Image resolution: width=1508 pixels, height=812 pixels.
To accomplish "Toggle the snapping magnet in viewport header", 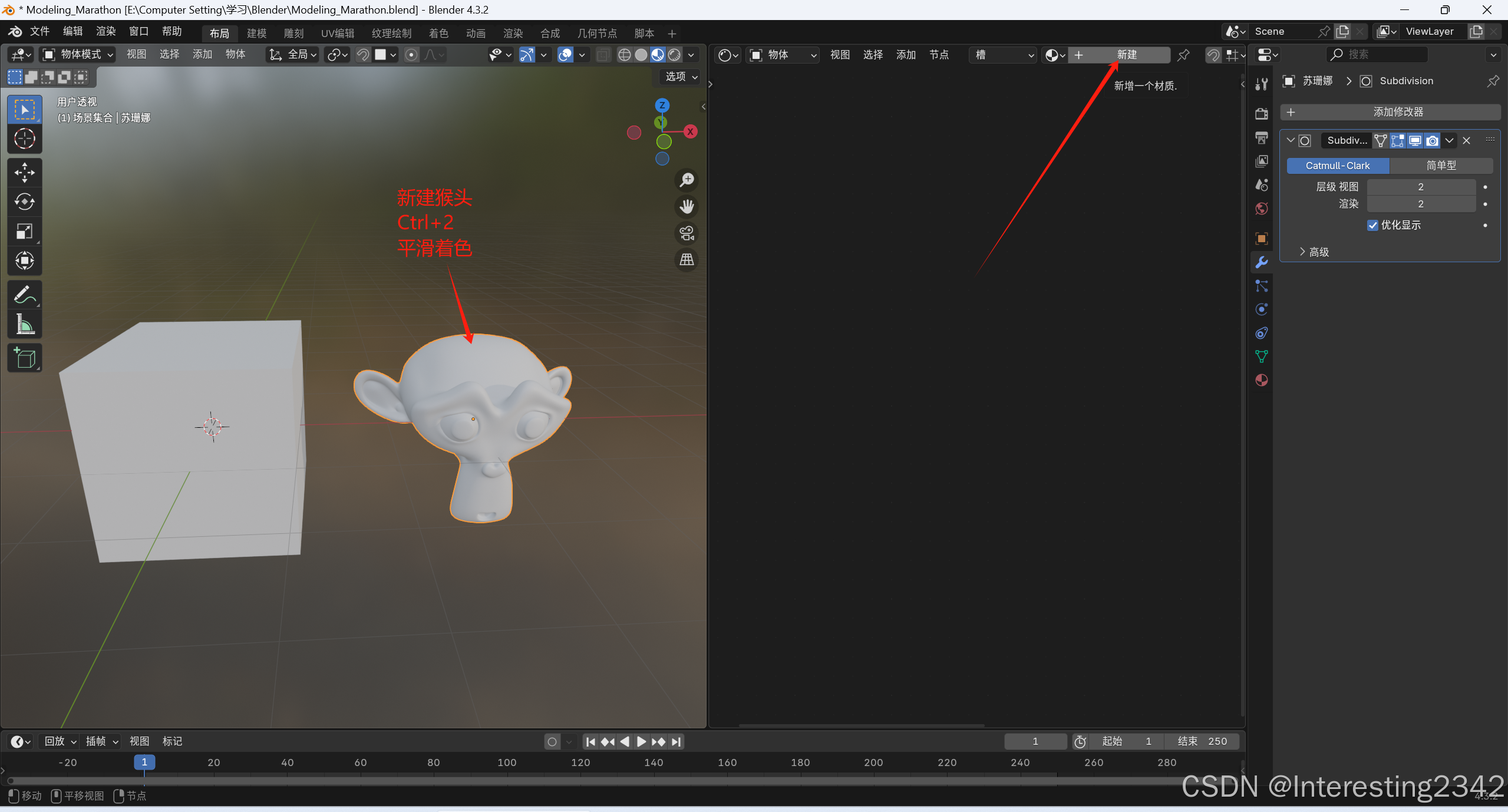I will coord(363,55).
